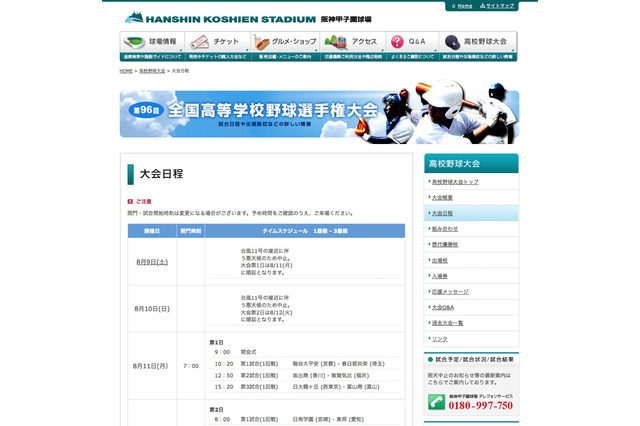The image size is (640, 426).
Task: Click the 10:20 第1試合 schedule row
Action: pos(304,364)
